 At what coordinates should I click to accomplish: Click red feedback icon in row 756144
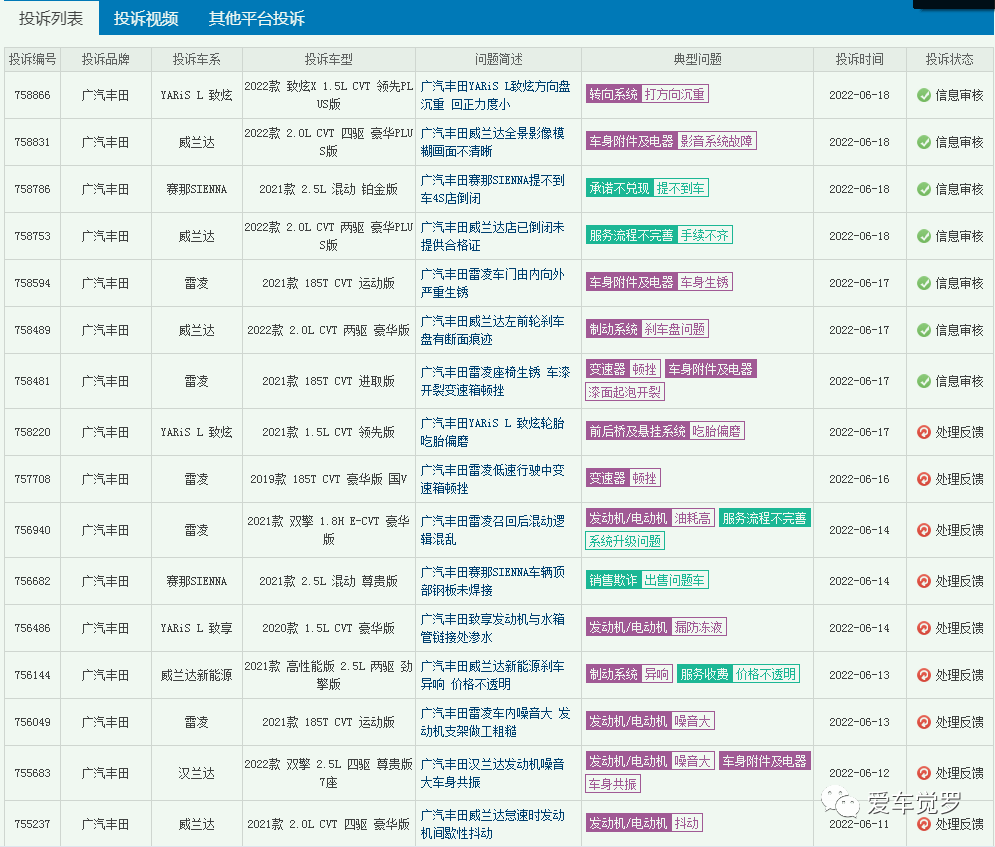tap(924, 675)
